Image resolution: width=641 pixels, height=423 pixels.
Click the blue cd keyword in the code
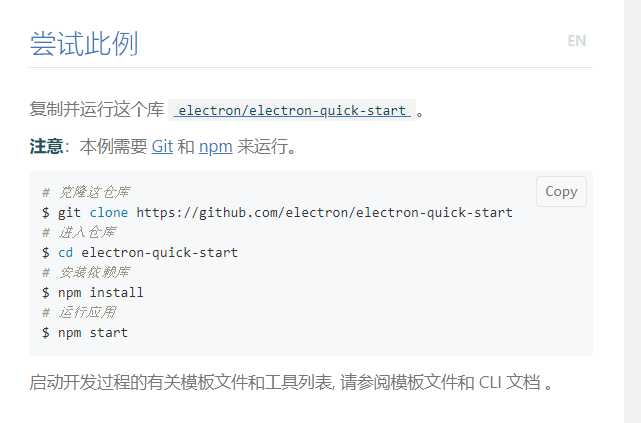(65, 253)
